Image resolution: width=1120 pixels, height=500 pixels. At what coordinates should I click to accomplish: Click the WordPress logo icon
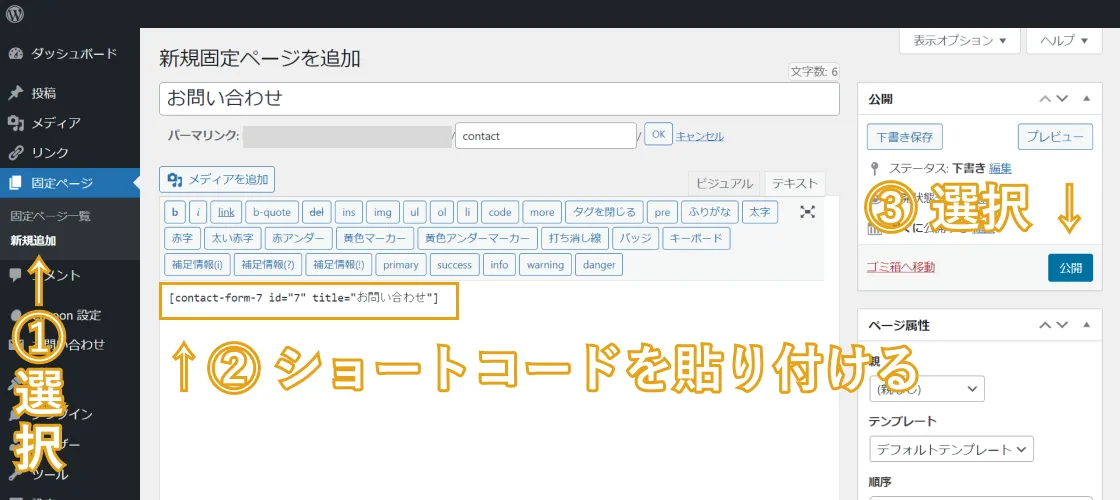coord(15,14)
